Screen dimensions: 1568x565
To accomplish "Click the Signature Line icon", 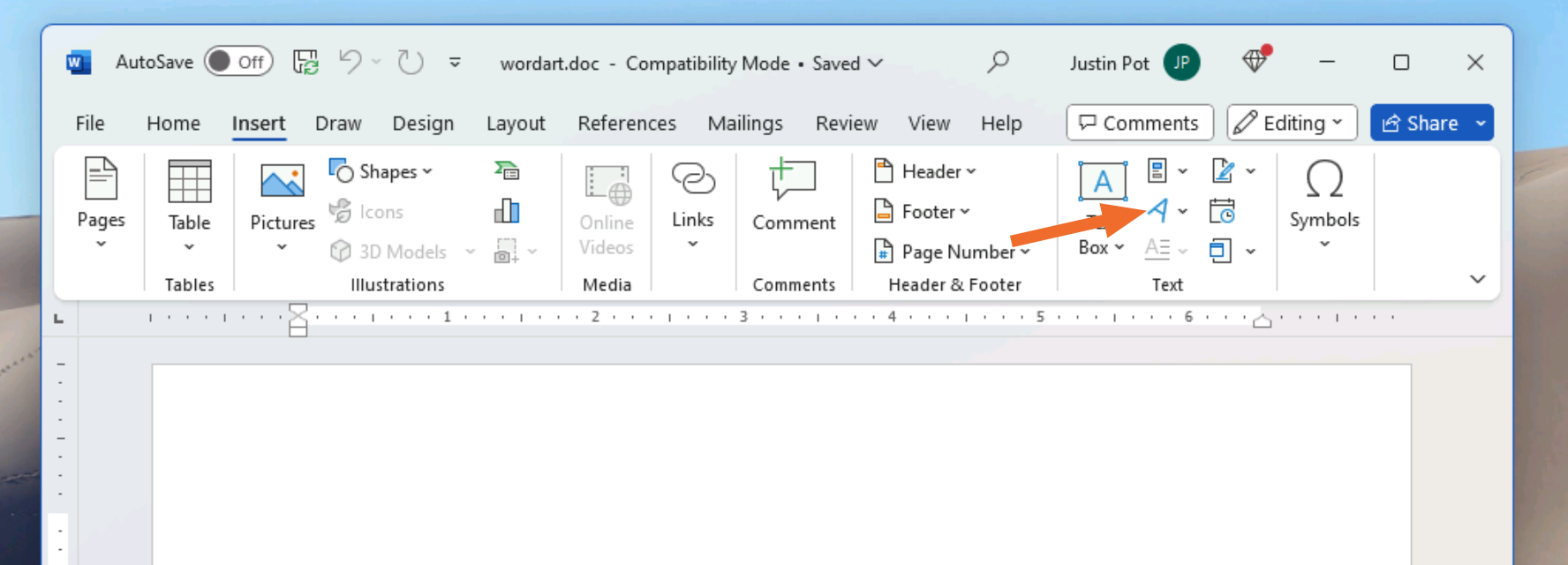I will (1223, 170).
